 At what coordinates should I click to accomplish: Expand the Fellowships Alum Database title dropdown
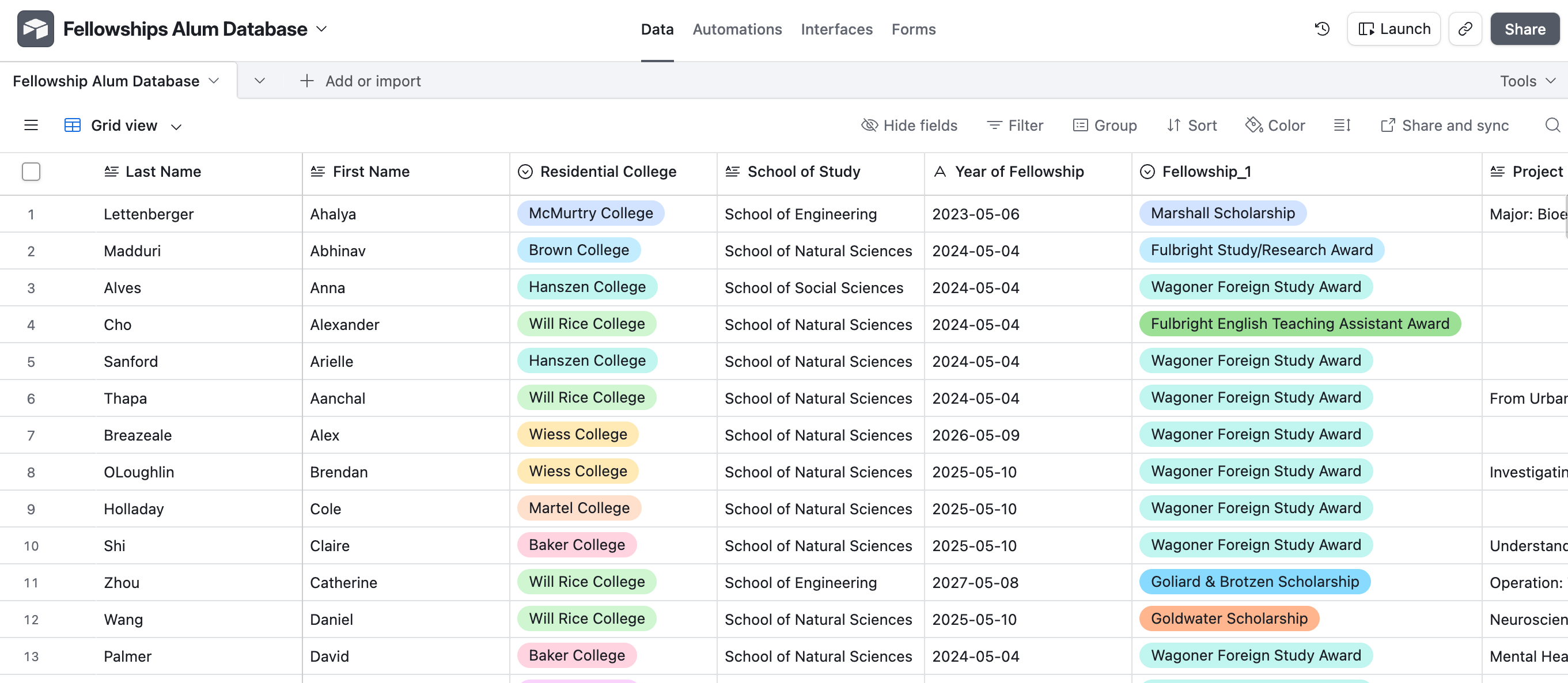(322, 29)
